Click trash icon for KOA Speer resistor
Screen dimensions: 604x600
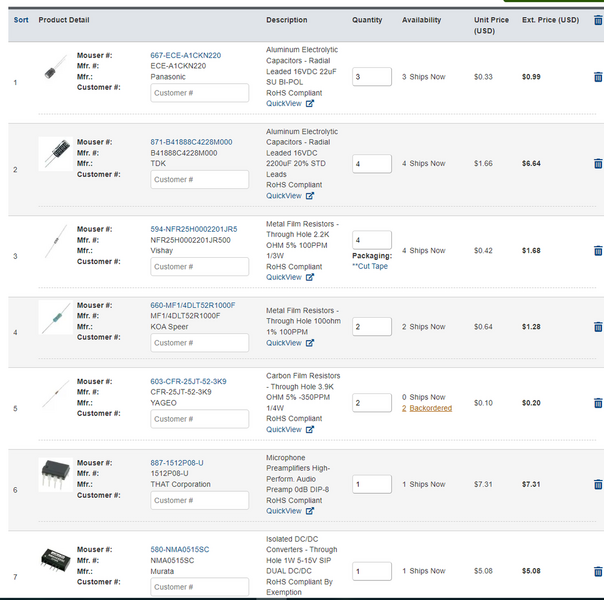coord(597,327)
